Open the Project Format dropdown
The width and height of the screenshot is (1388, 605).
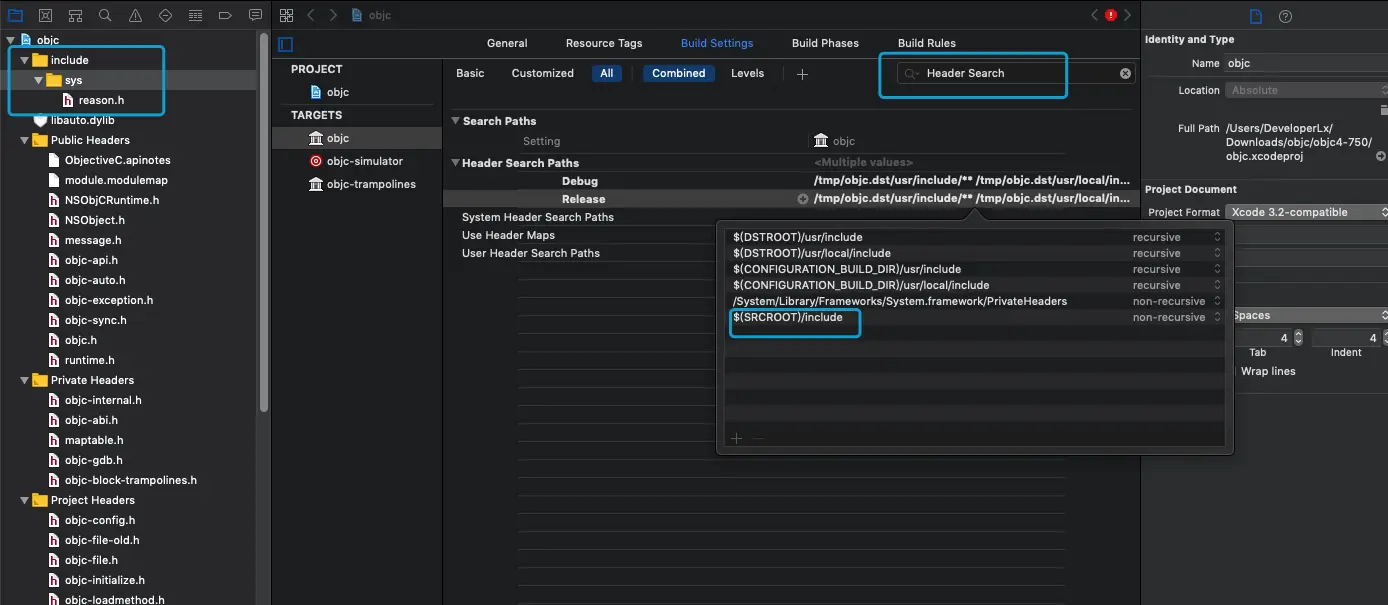[x=1307, y=212]
